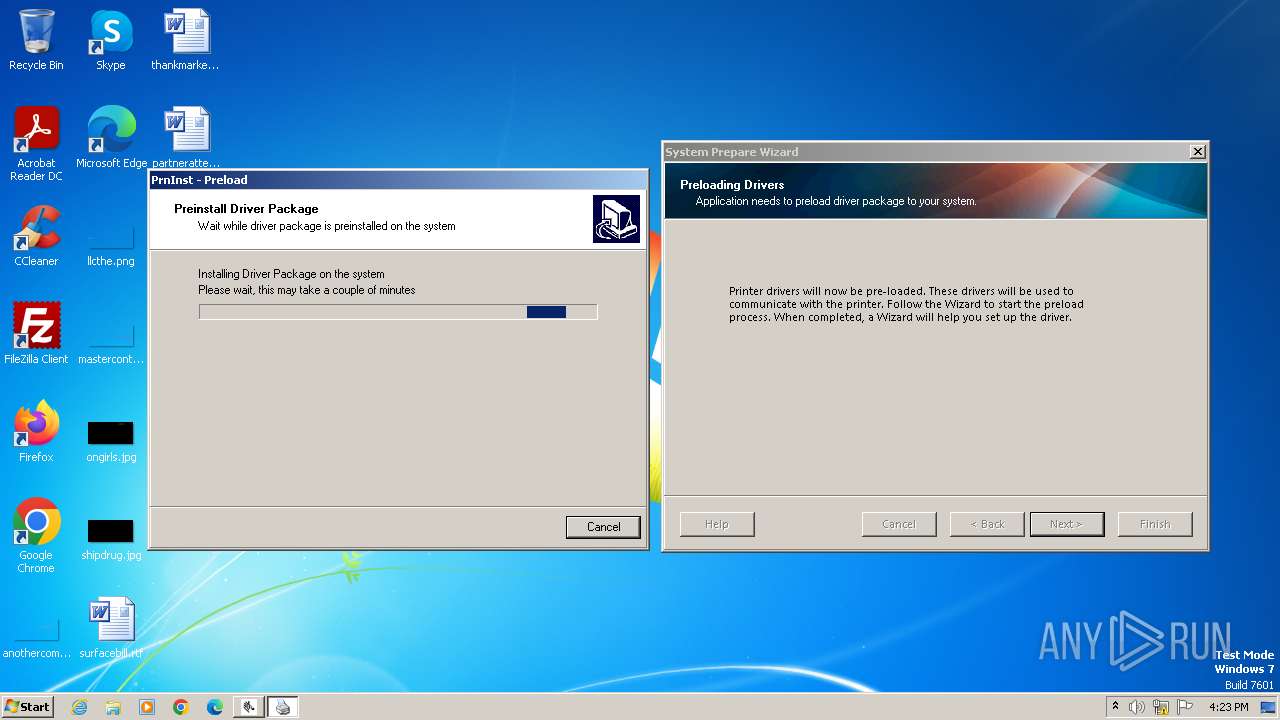Viewport: 1280px width, 720px height.
Task: Click the Show Desktop button in the tray
Action: coord(1269,707)
